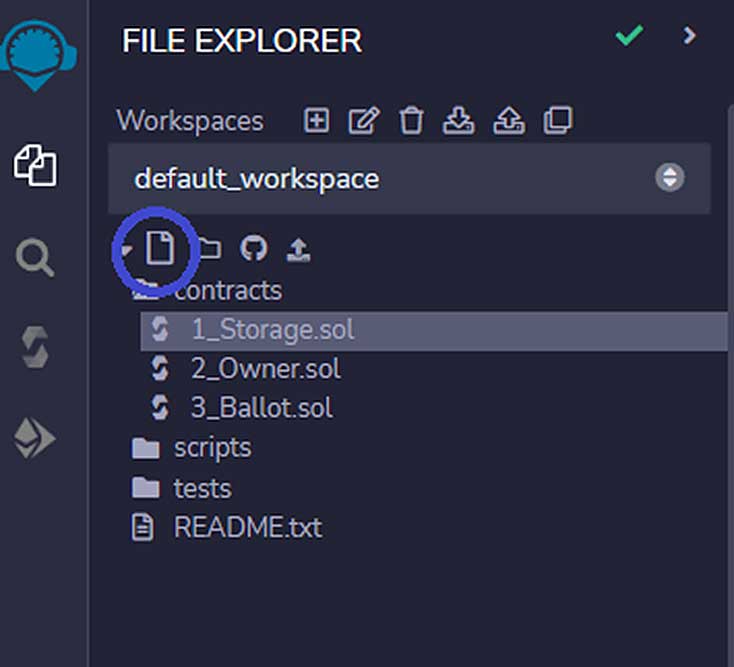Create a new file with circled icon
Viewport: 734px width, 667px height.
[160, 248]
